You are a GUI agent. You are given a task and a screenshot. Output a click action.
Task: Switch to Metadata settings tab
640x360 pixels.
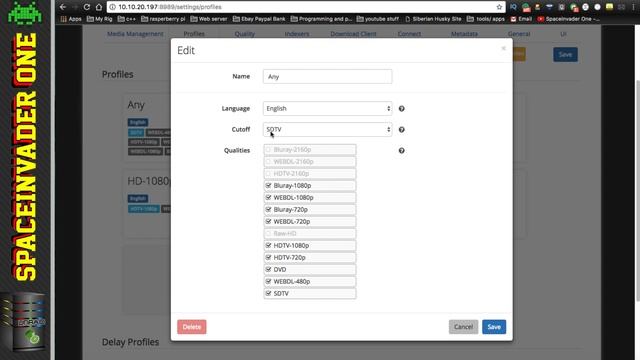click(464, 34)
